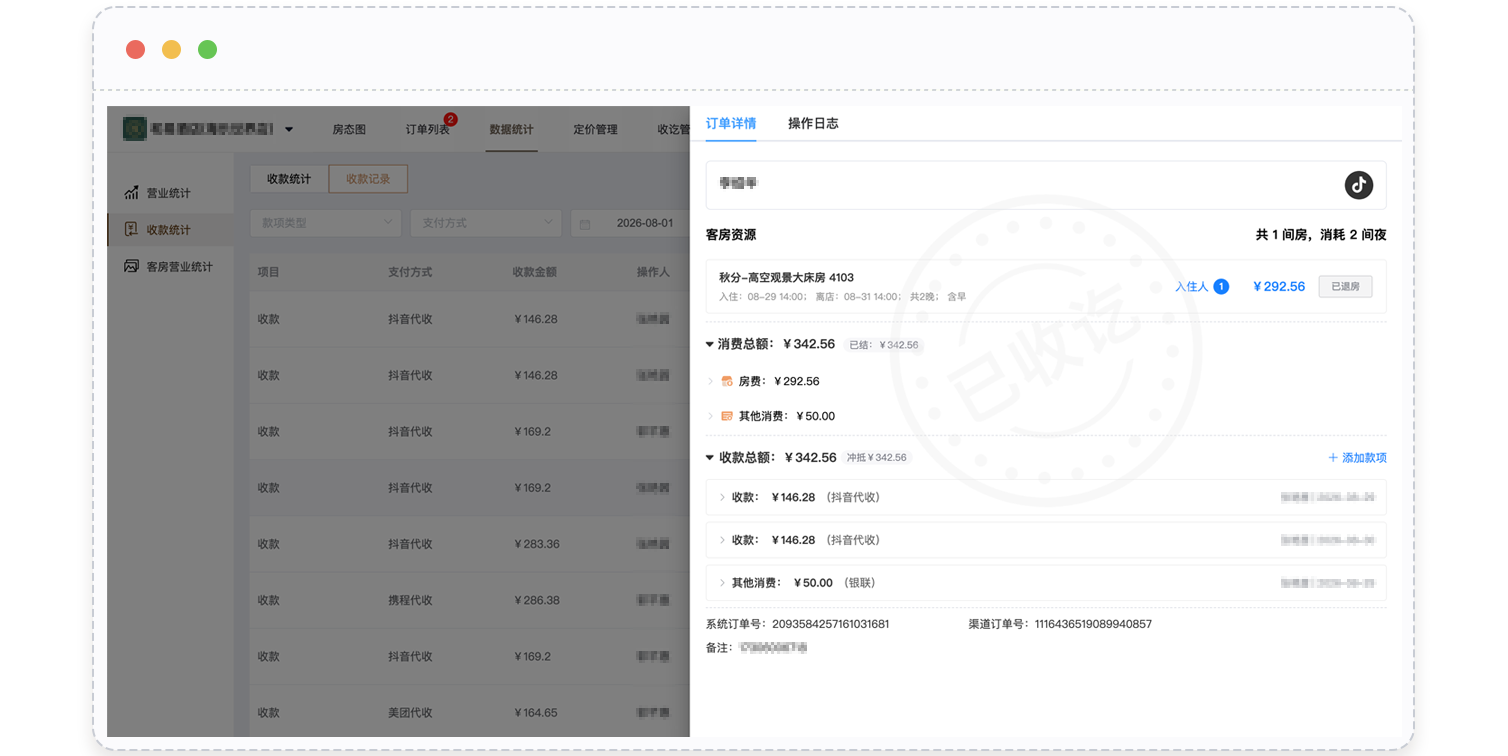Open the calendar icon beside 2026-08-01
Image resolution: width=1508 pixels, height=756 pixels.
[585, 224]
